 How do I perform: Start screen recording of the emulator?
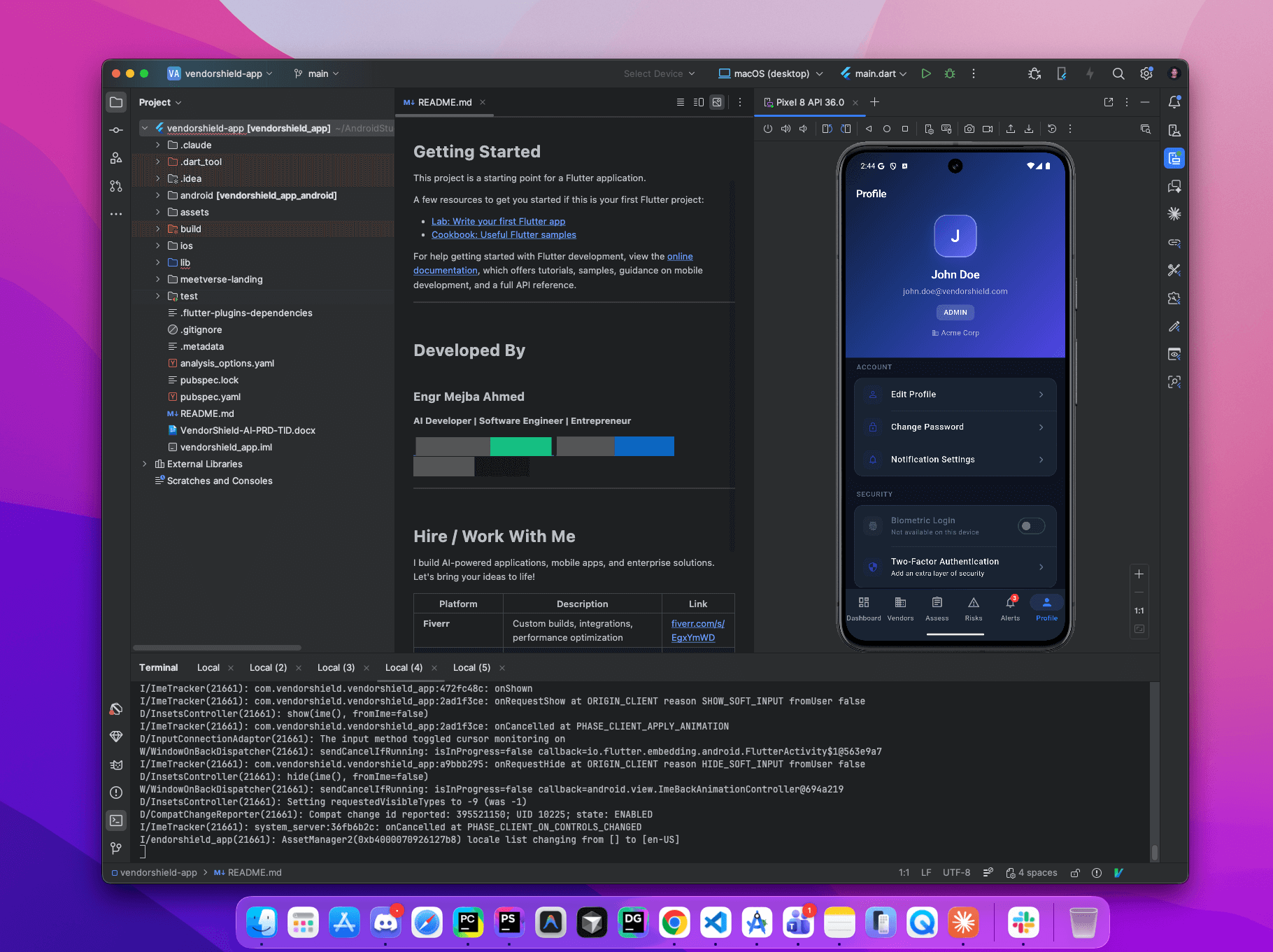pyautogui.click(x=988, y=129)
